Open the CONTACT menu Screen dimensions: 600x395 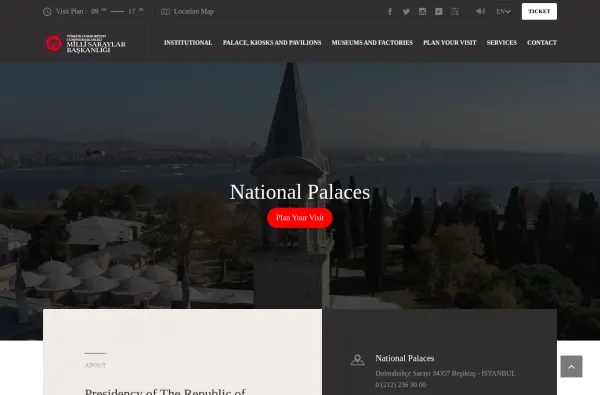(x=542, y=42)
